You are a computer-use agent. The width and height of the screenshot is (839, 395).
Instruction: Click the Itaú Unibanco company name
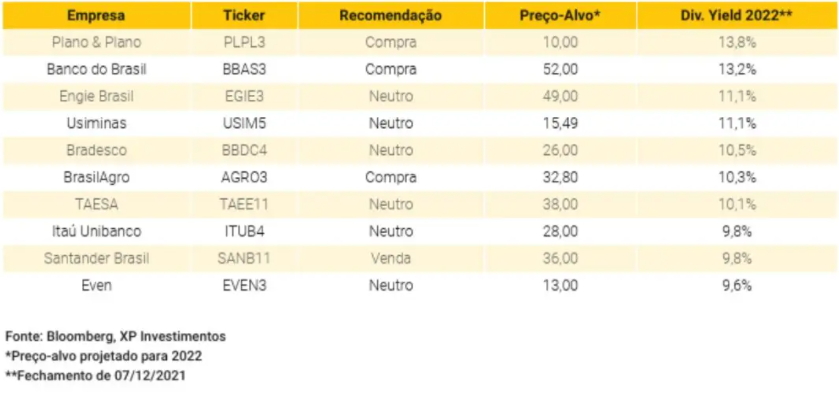96,231
